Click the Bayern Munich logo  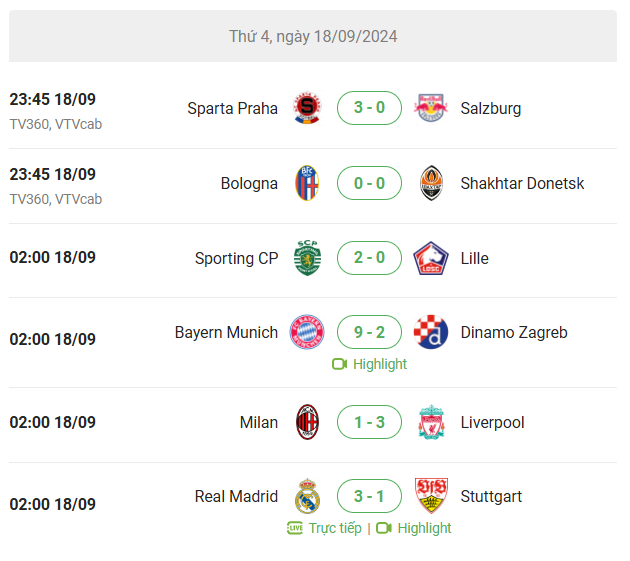307,332
